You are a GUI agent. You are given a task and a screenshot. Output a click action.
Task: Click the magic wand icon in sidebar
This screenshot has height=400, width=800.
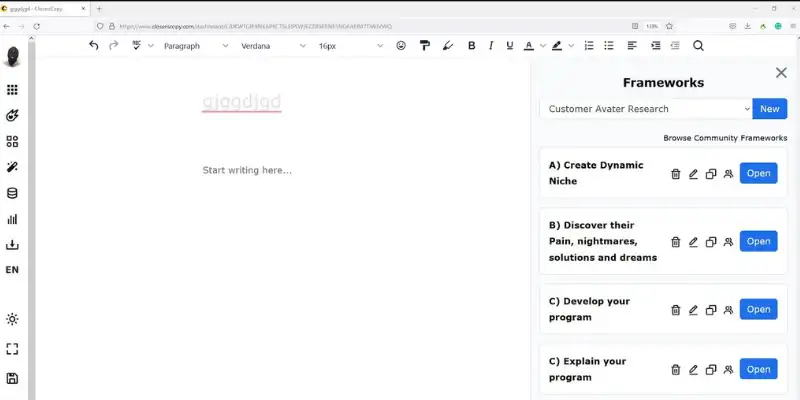(12, 167)
